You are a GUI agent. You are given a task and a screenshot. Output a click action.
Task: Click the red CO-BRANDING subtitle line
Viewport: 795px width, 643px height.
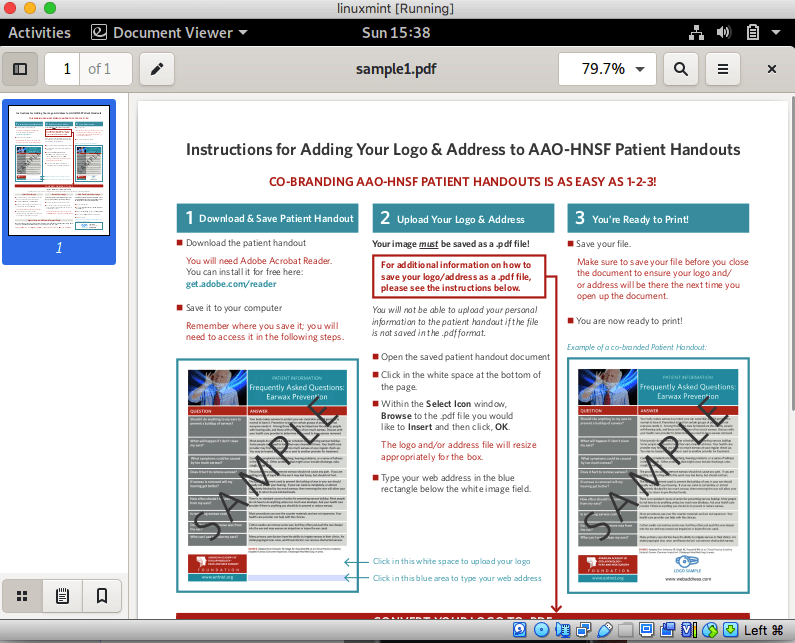[462, 182]
